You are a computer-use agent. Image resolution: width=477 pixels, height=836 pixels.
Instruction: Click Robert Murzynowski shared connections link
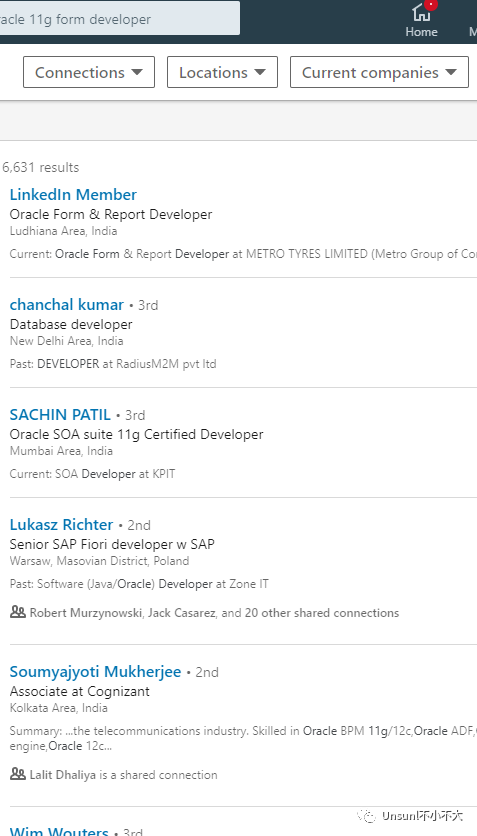pos(214,613)
